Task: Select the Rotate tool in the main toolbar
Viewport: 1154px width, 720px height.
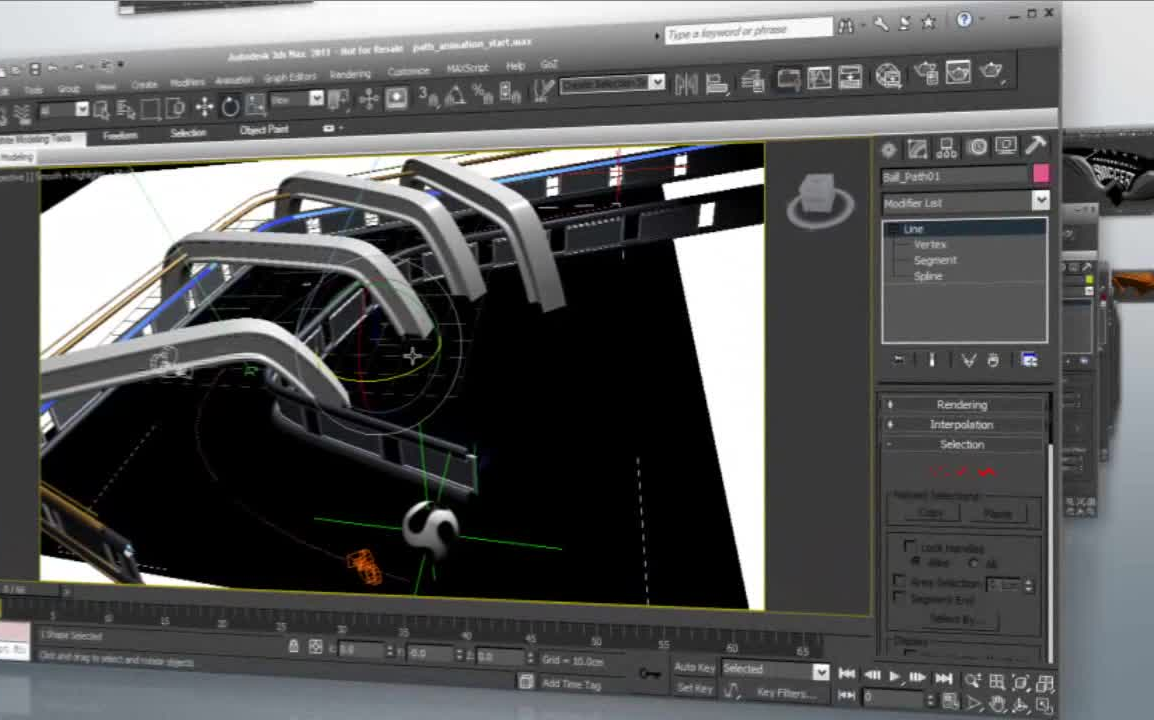Action: (230, 106)
